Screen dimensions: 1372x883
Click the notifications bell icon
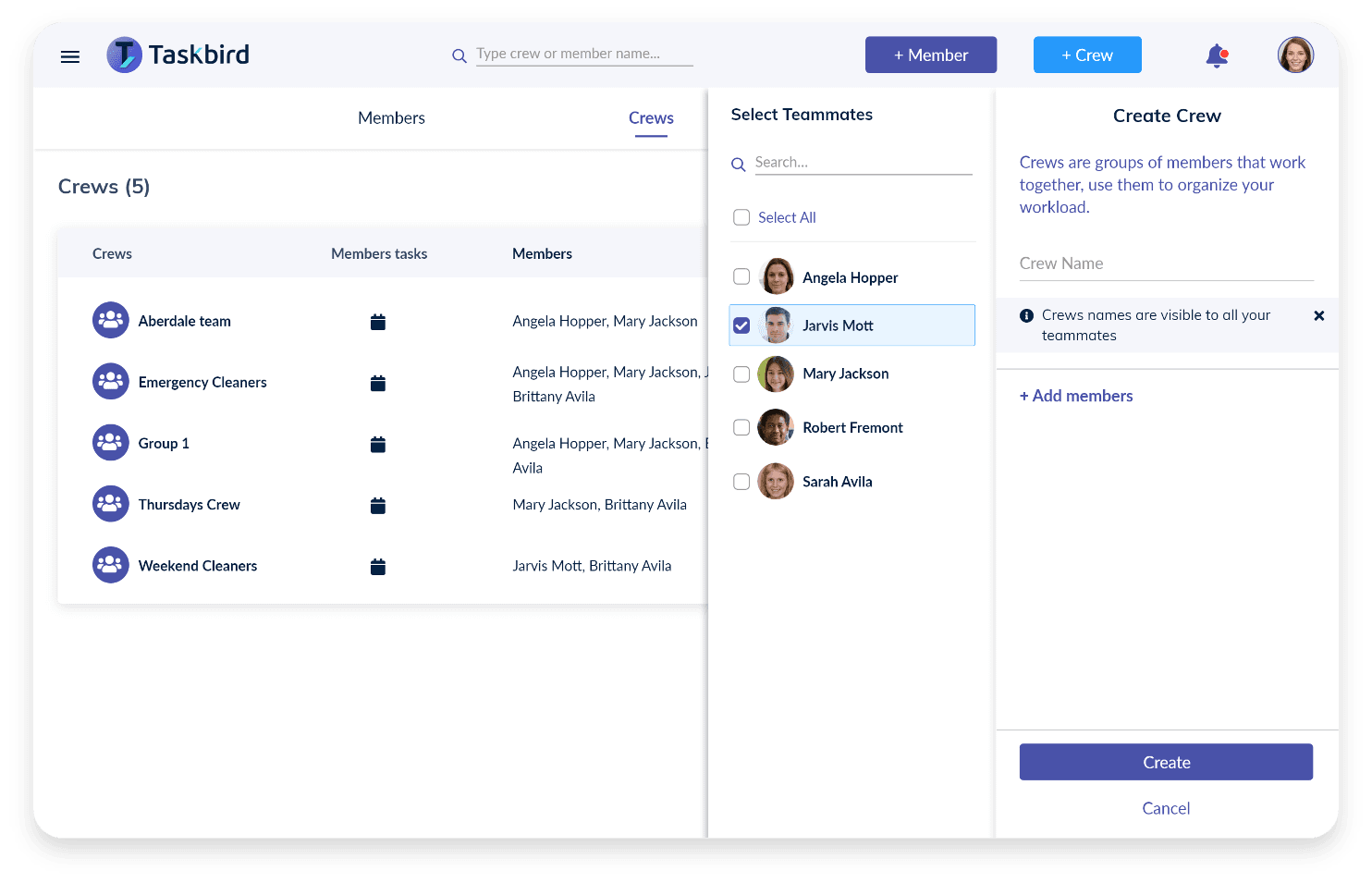tap(1217, 55)
